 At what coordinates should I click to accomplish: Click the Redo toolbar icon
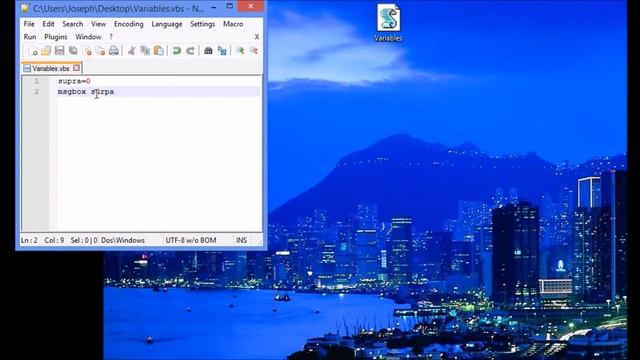point(190,51)
